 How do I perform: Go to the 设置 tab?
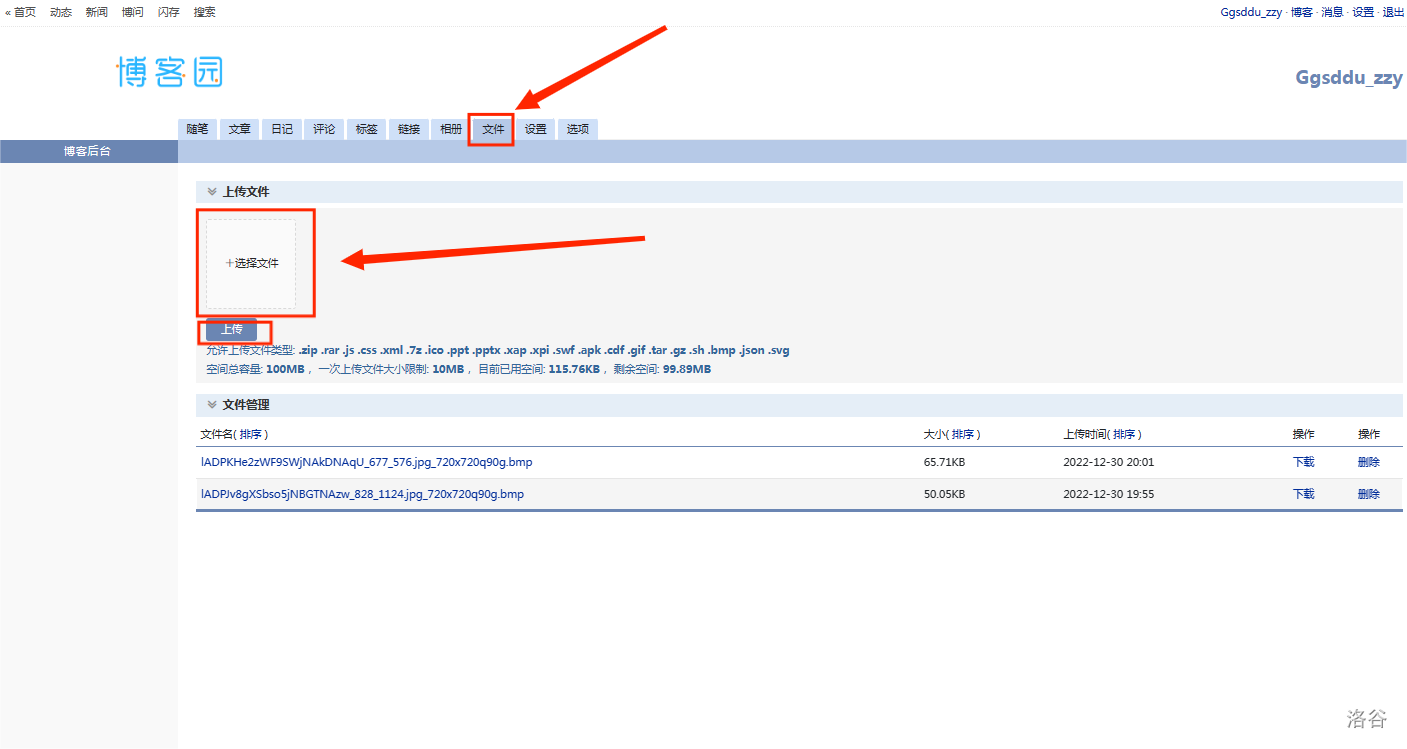[536, 129]
